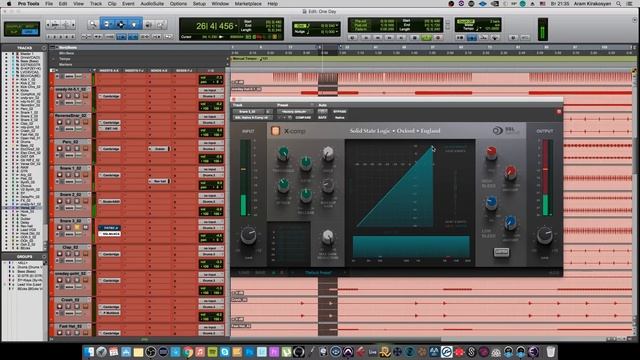
Task: Click the green Play transport button
Action: 426,38
